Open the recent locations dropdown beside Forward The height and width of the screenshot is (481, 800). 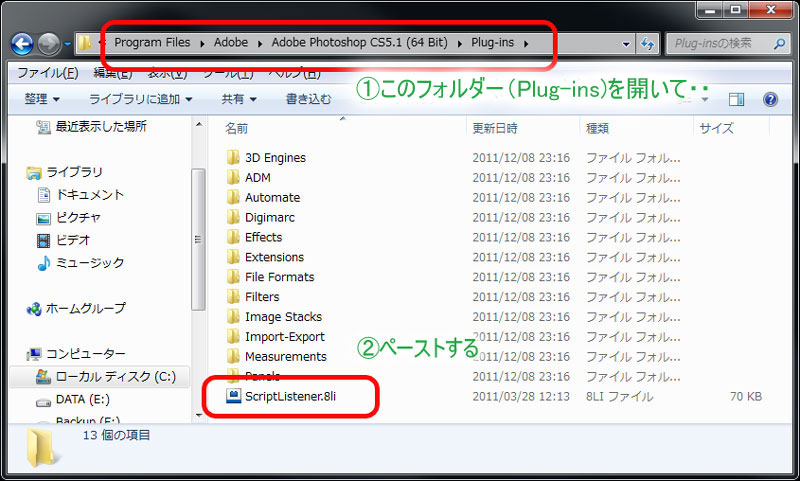(67, 44)
